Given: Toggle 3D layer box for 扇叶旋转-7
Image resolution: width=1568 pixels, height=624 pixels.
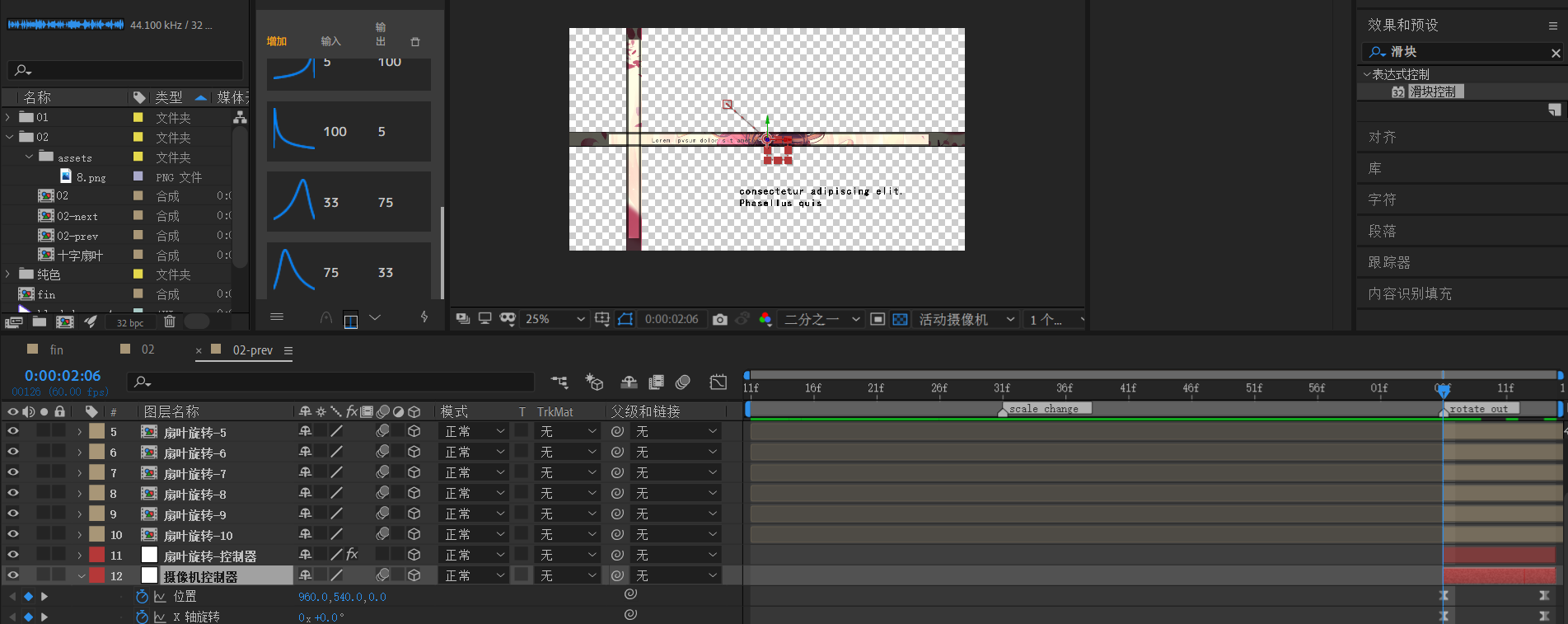Looking at the screenshot, I should point(414,472).
